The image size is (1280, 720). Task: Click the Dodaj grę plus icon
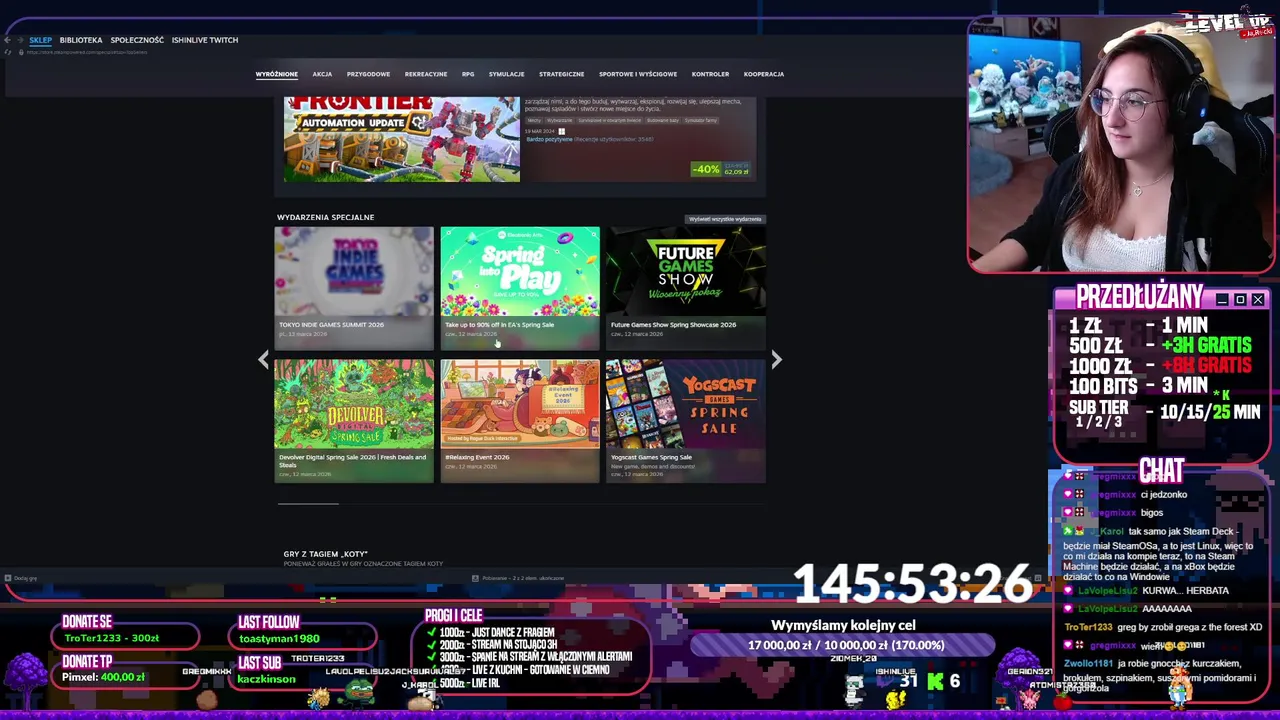[x=8, y=578]
